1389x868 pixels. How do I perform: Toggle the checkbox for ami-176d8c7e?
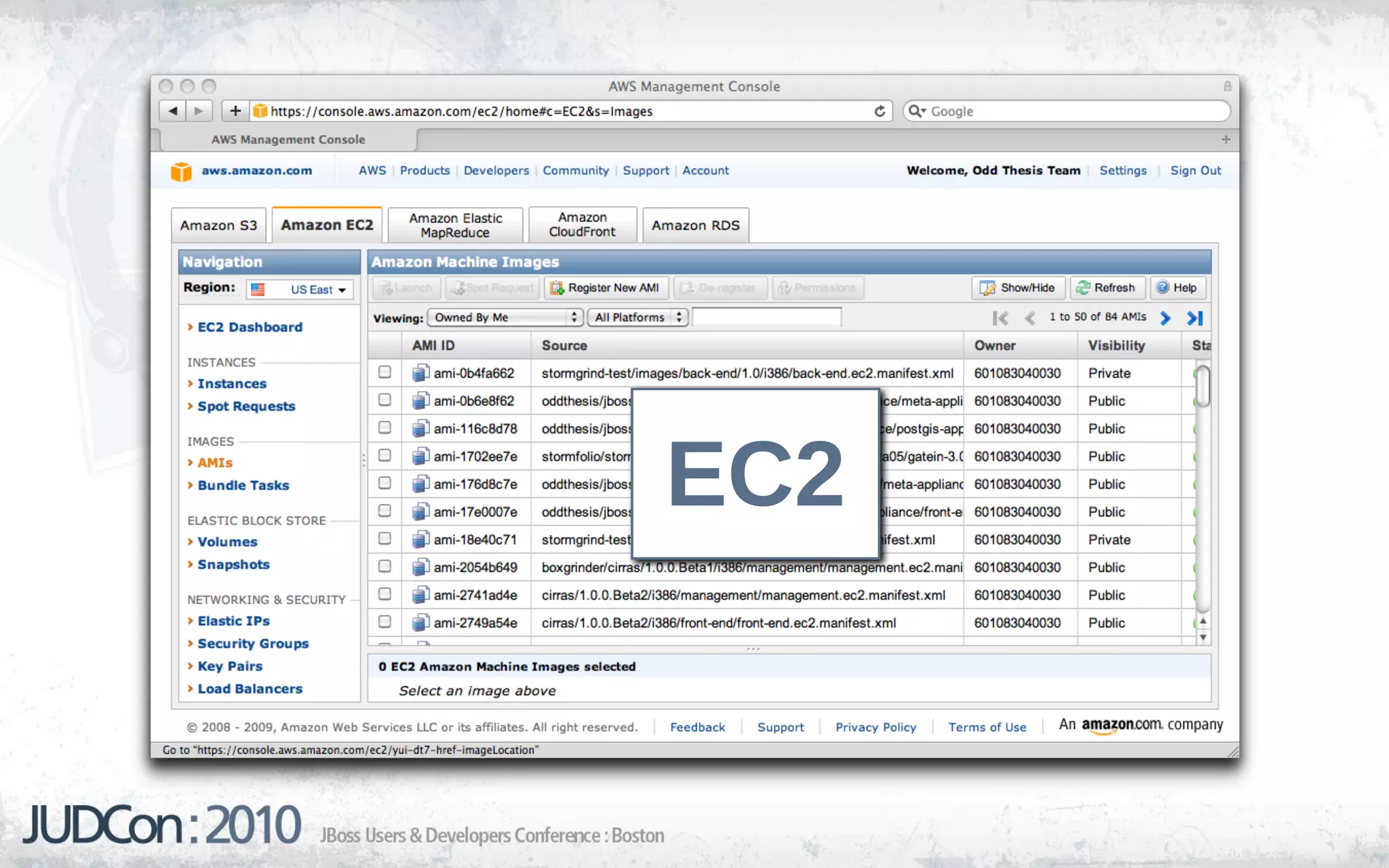coord(385,483)
